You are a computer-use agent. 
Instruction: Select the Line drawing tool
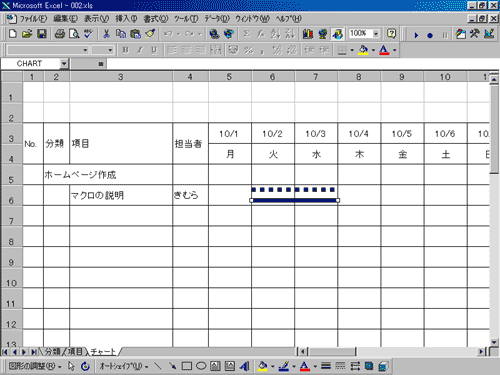point(158,366)
